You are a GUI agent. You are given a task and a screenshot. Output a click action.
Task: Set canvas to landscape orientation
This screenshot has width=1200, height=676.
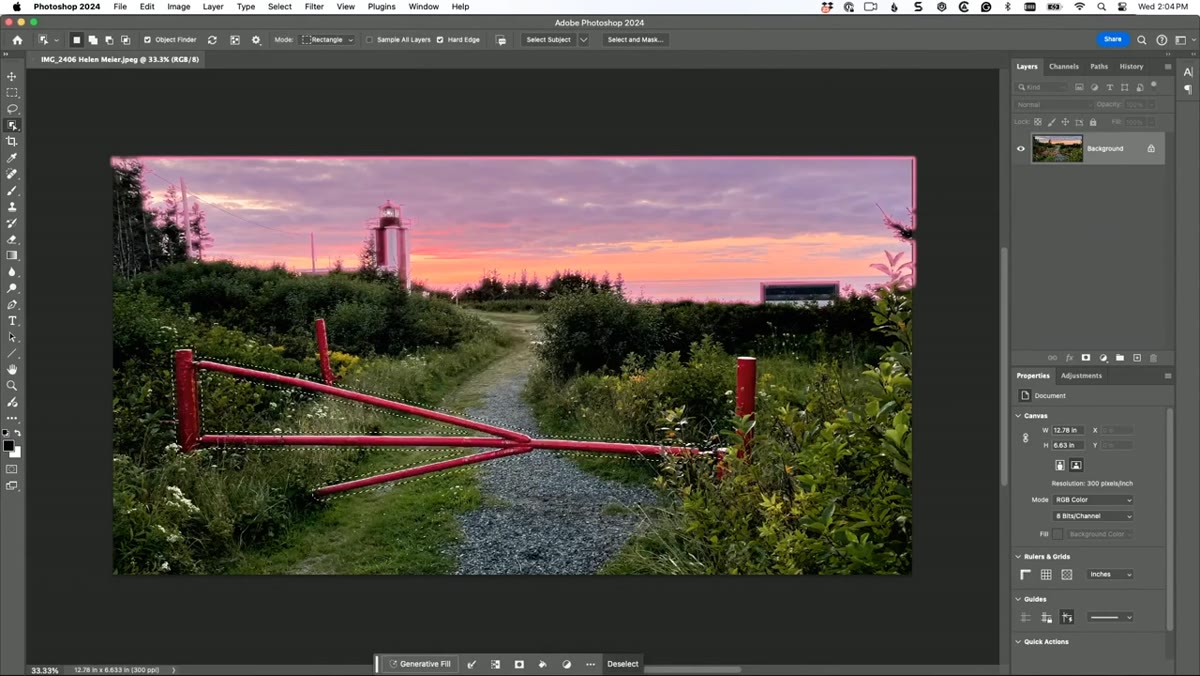click(x=1076, y=465)
